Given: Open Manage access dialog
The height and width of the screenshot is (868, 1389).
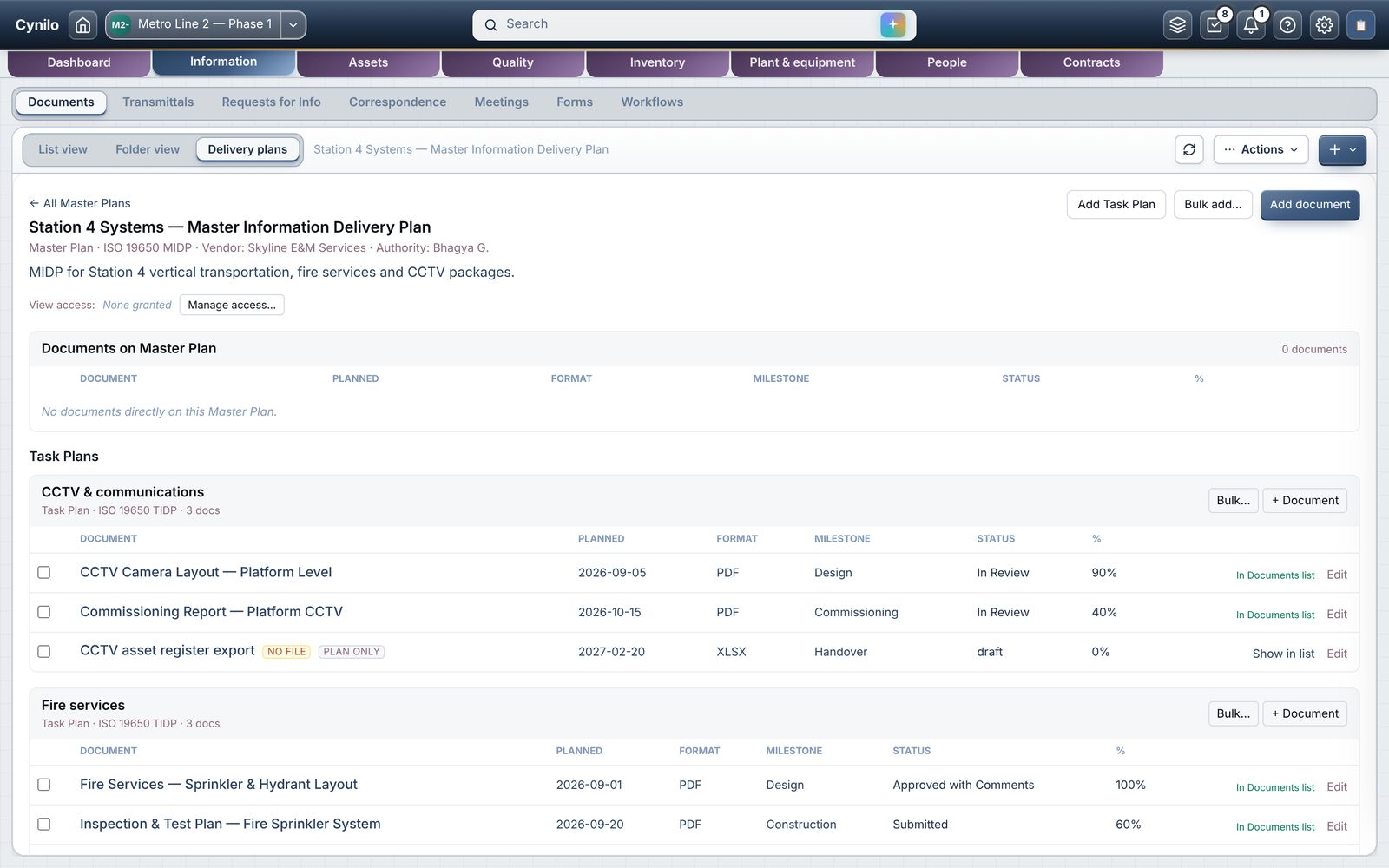Looking at the screenshot, I should point(232,305).
